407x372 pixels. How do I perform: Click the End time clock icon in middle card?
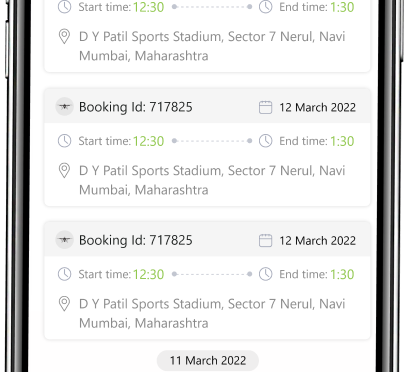click(266, 141)
